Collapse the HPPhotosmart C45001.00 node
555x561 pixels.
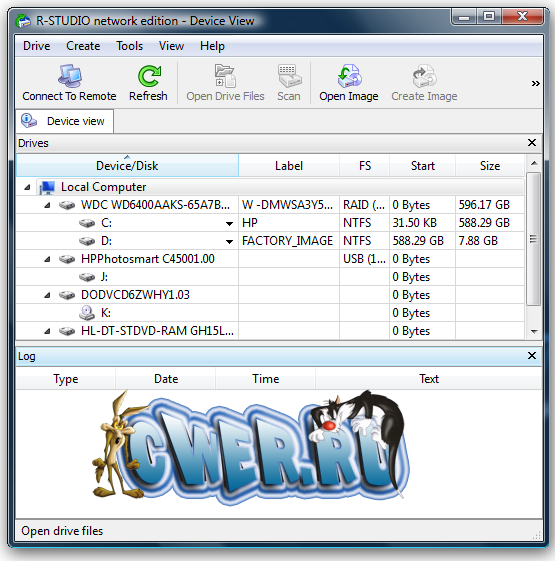click(x=47, y=259)
